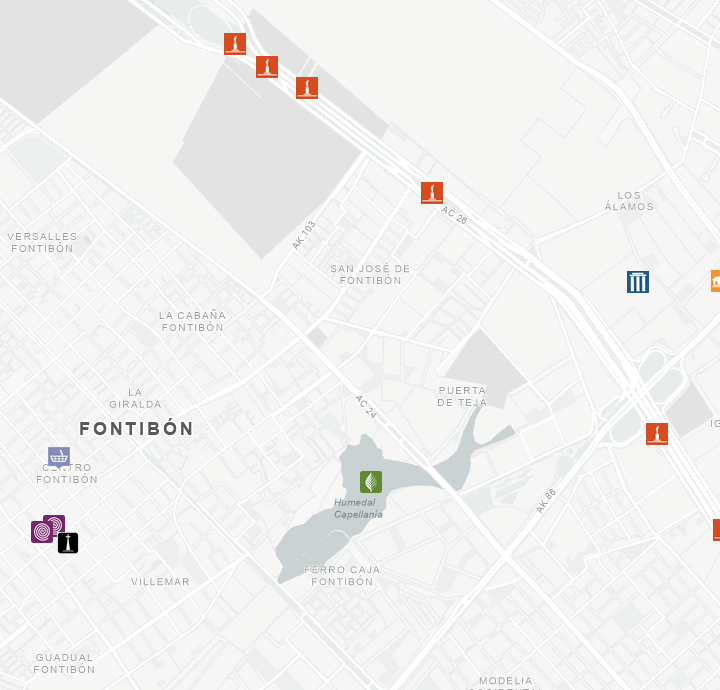
Task: Select the front purple spiral marker
Action: point(42,532)
